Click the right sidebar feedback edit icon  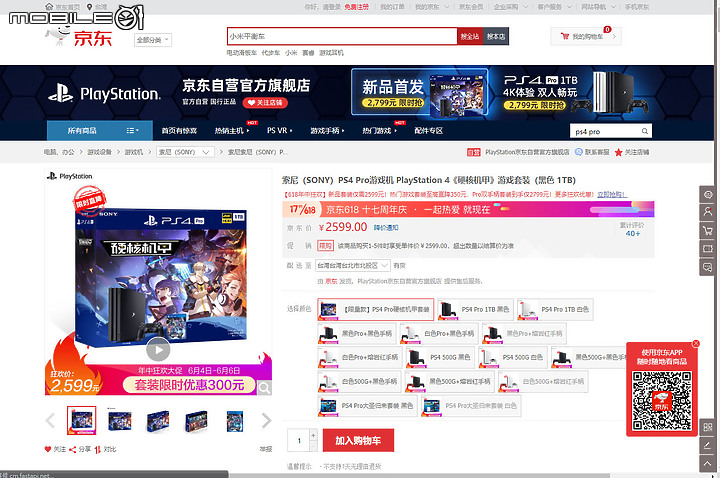[x=708, y=445]
